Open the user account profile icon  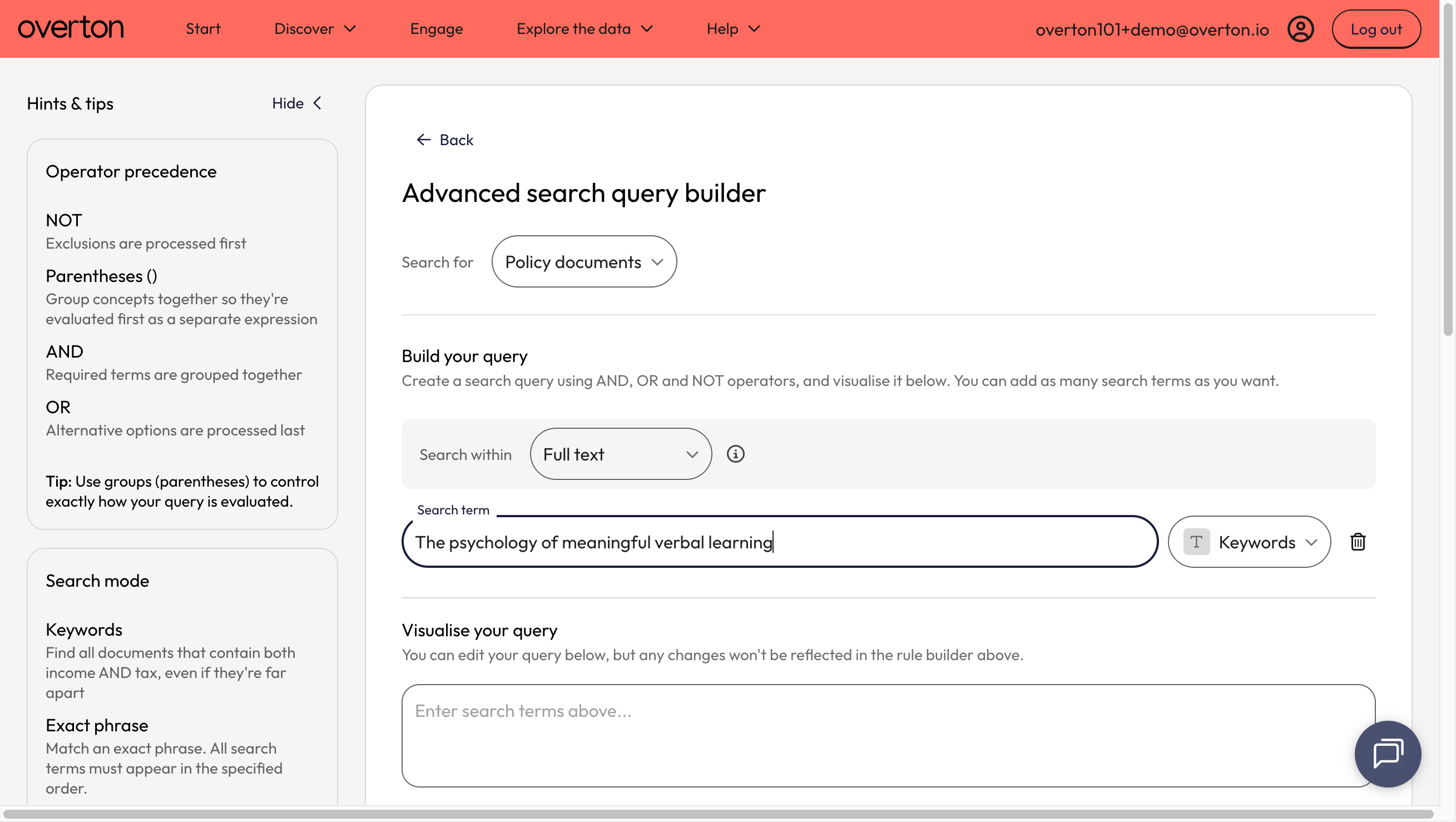[1301, 29]
